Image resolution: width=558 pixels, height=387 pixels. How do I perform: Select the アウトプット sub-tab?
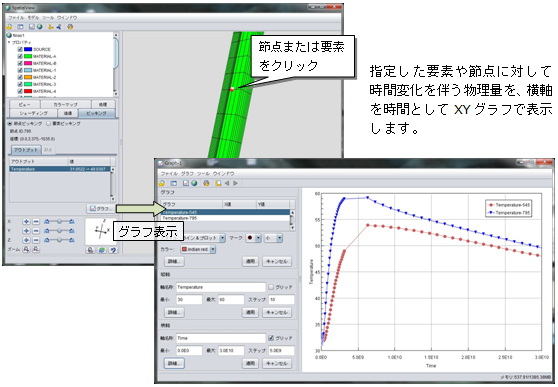point(26,150)
